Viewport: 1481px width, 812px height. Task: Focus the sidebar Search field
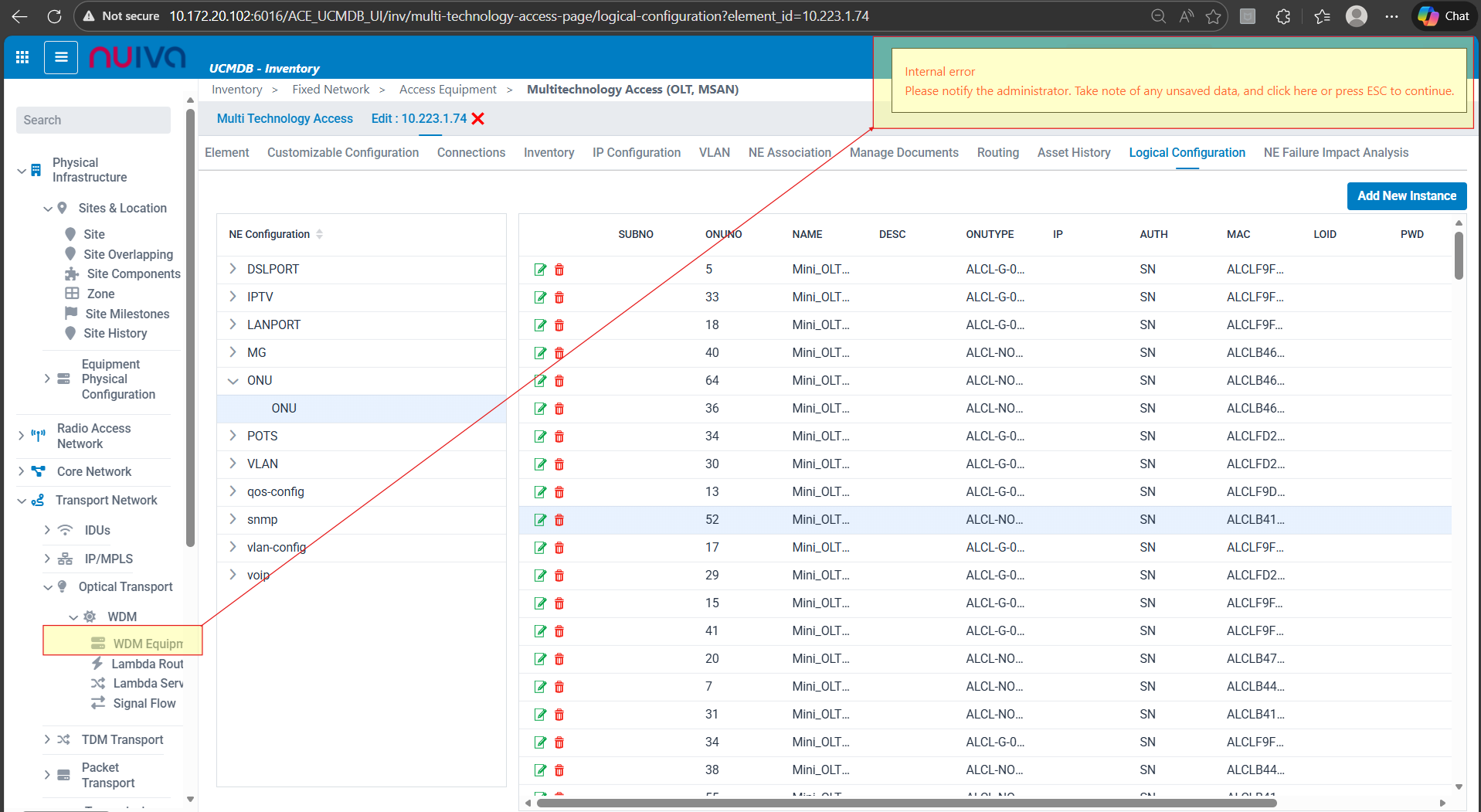(x=93, y=120)
